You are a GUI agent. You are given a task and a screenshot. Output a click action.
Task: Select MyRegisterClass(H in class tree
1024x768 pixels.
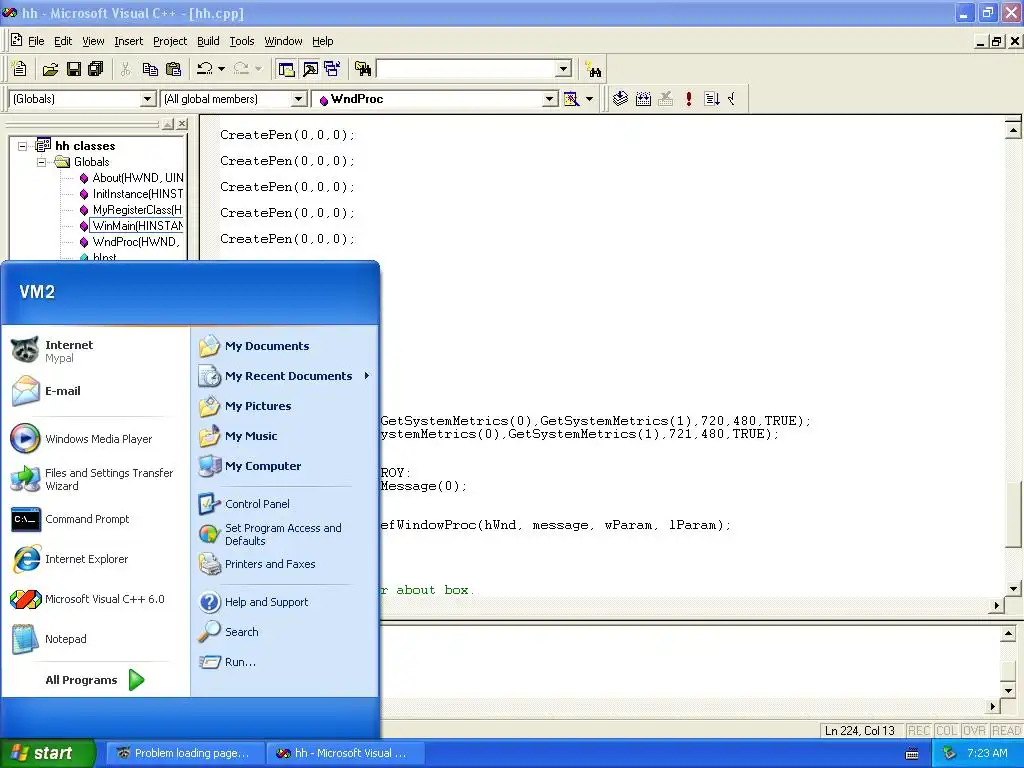137,210
